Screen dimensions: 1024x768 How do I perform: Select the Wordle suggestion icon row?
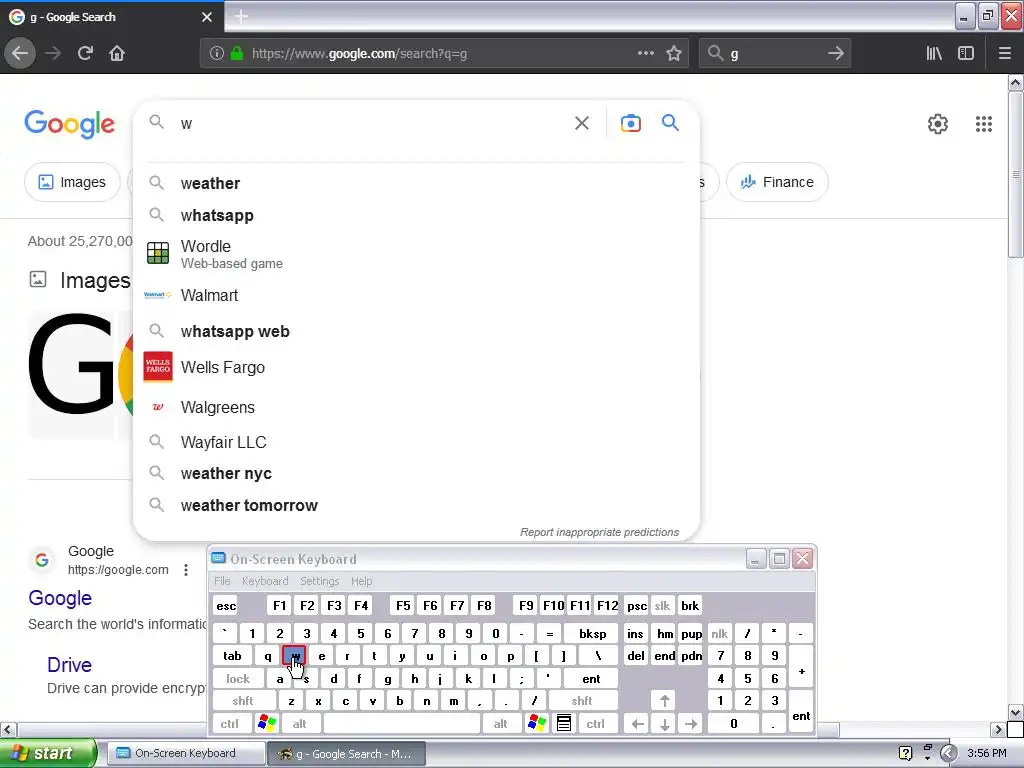416,254
